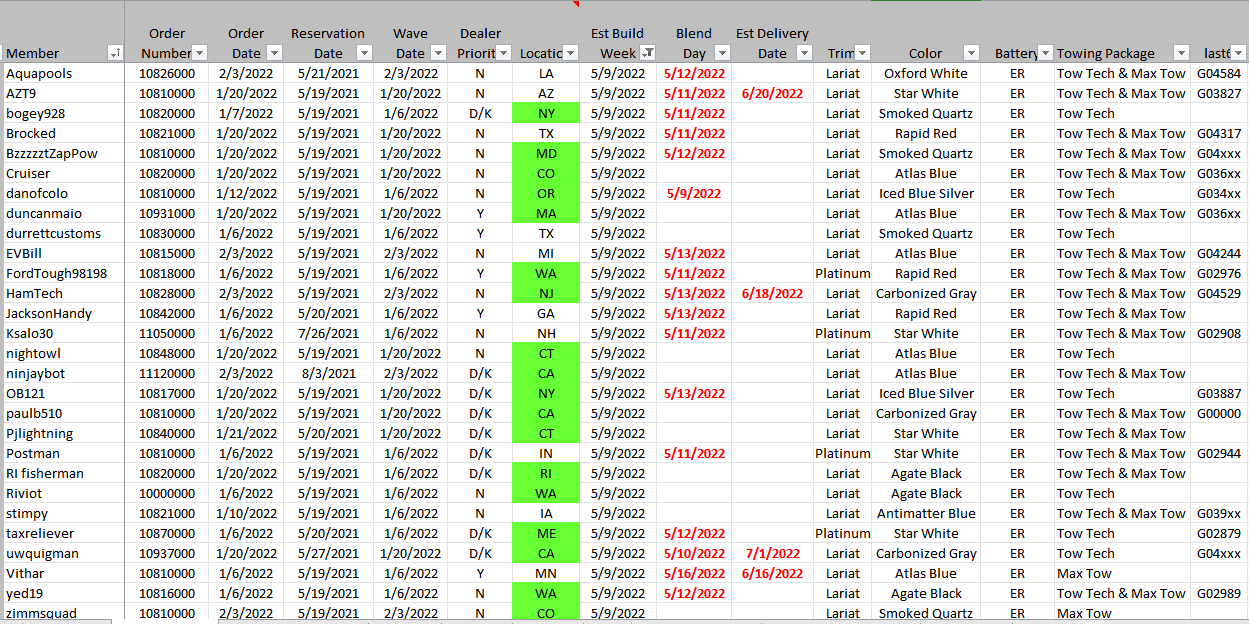Click the active filter icon on Est Build Week
Viewport: 1249px width, 624px height.
(x=648, y=53)
